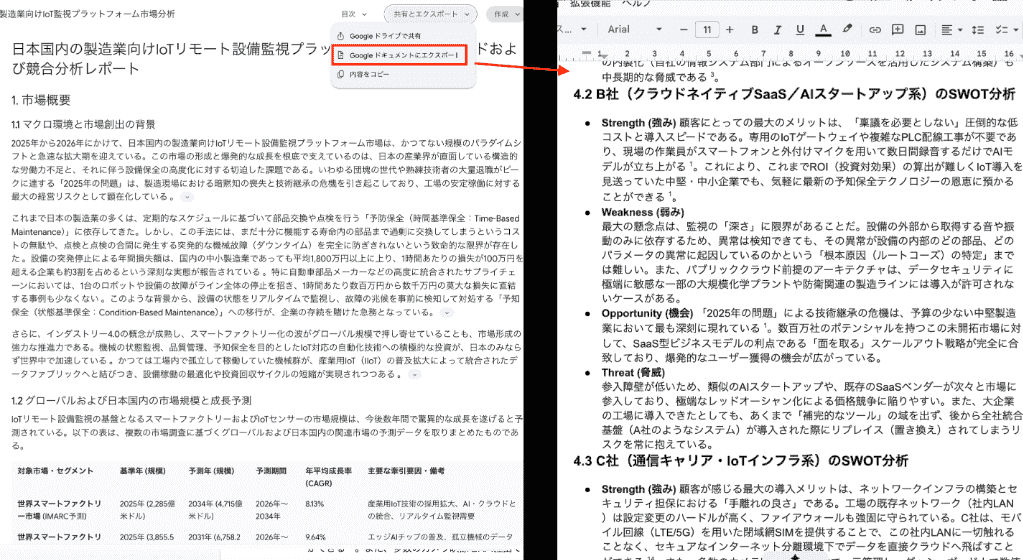Open the Arial font family dropdown
The width and height of the screenshot is (1023, 560).
pos(634,29)
